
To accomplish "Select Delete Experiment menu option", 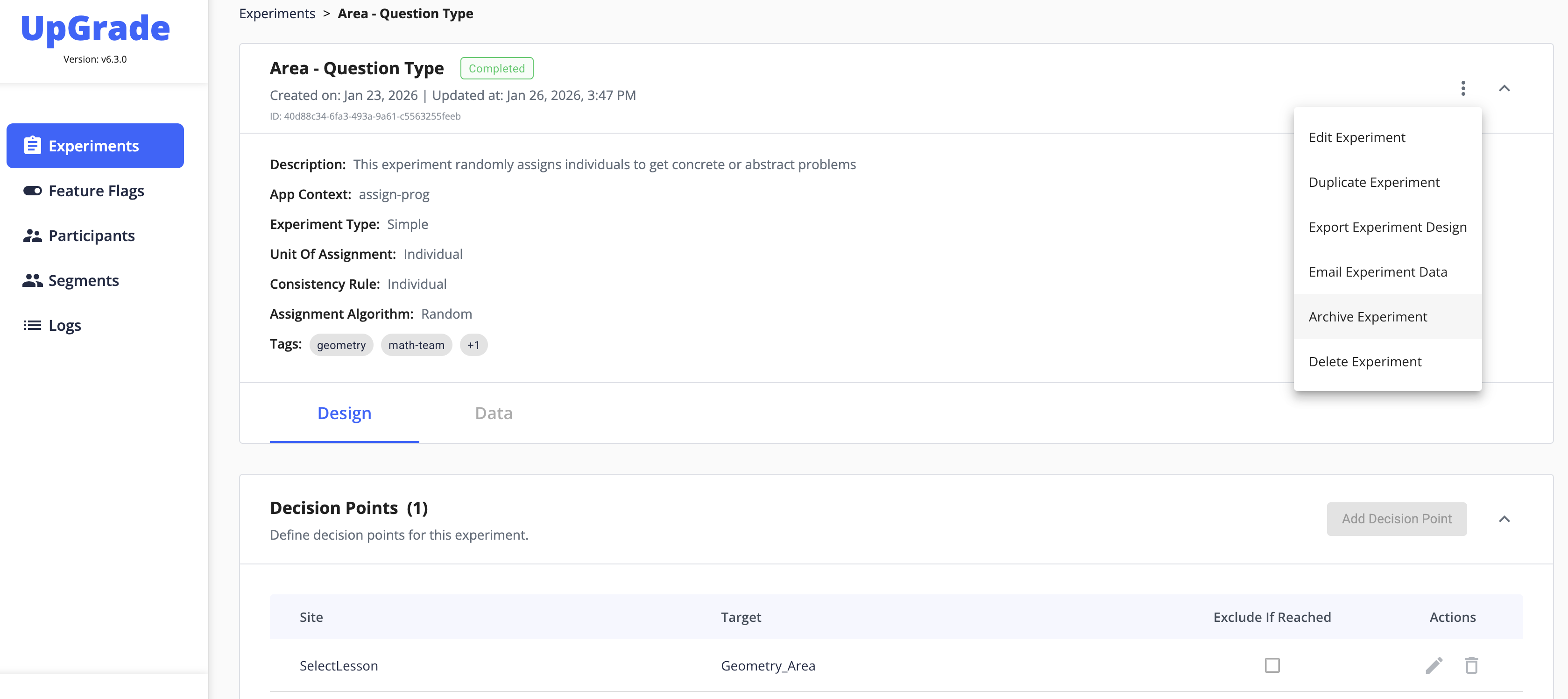I will coord(1365,362).
